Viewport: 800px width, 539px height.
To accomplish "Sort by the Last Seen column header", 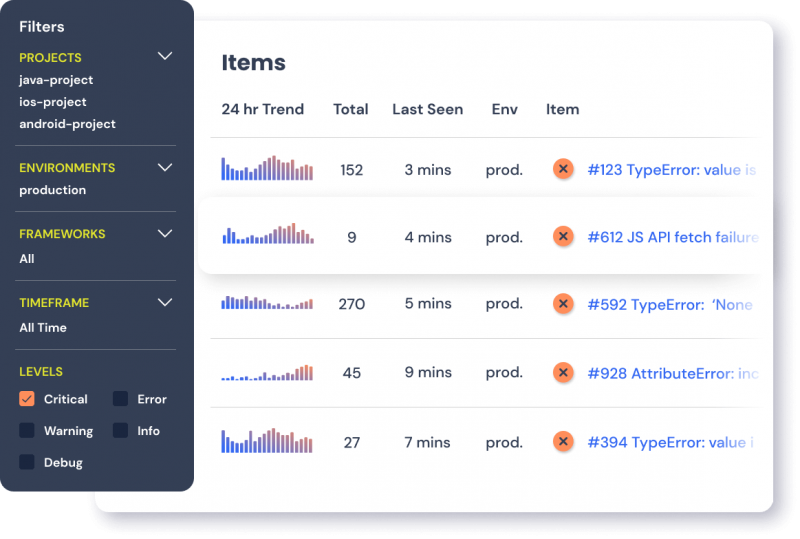I will point(428,109).
